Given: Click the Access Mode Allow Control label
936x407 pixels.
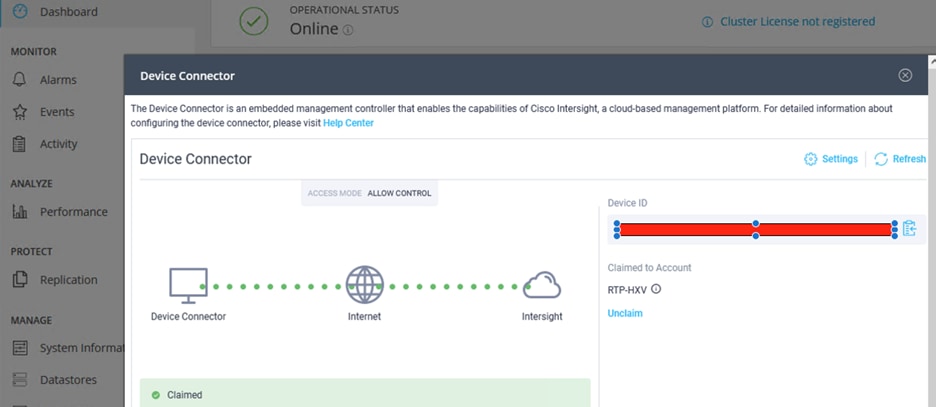Looking at the screenshot, I should coord(370,193).
